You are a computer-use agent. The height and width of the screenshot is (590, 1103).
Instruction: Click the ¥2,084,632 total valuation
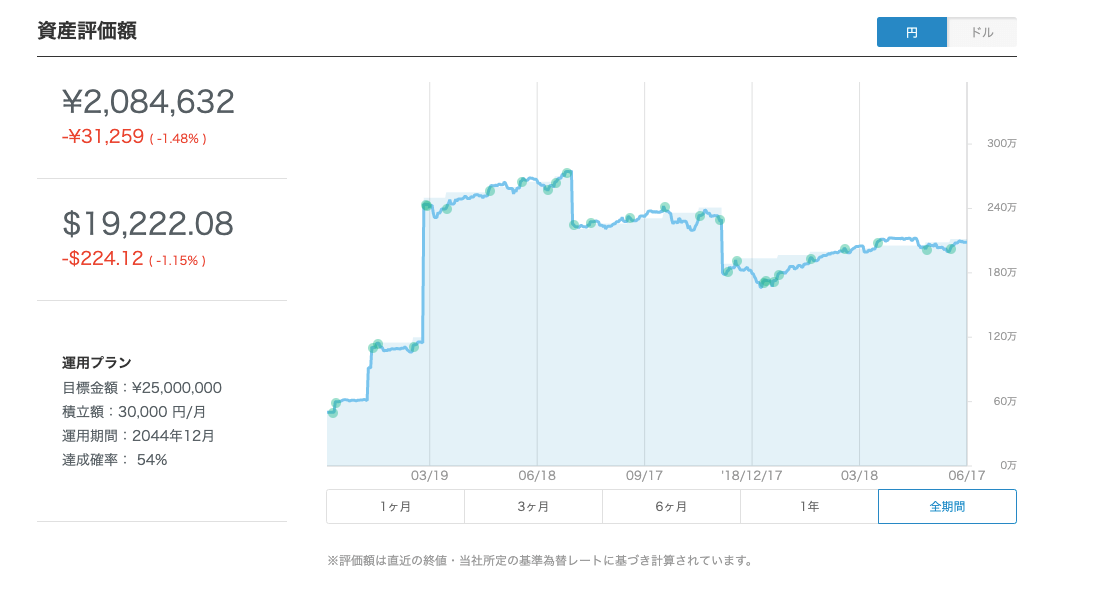[x=148, y=101]
